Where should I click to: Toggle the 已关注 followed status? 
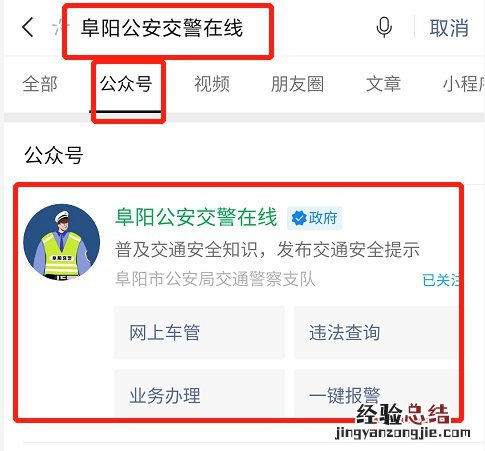[441, 280]
